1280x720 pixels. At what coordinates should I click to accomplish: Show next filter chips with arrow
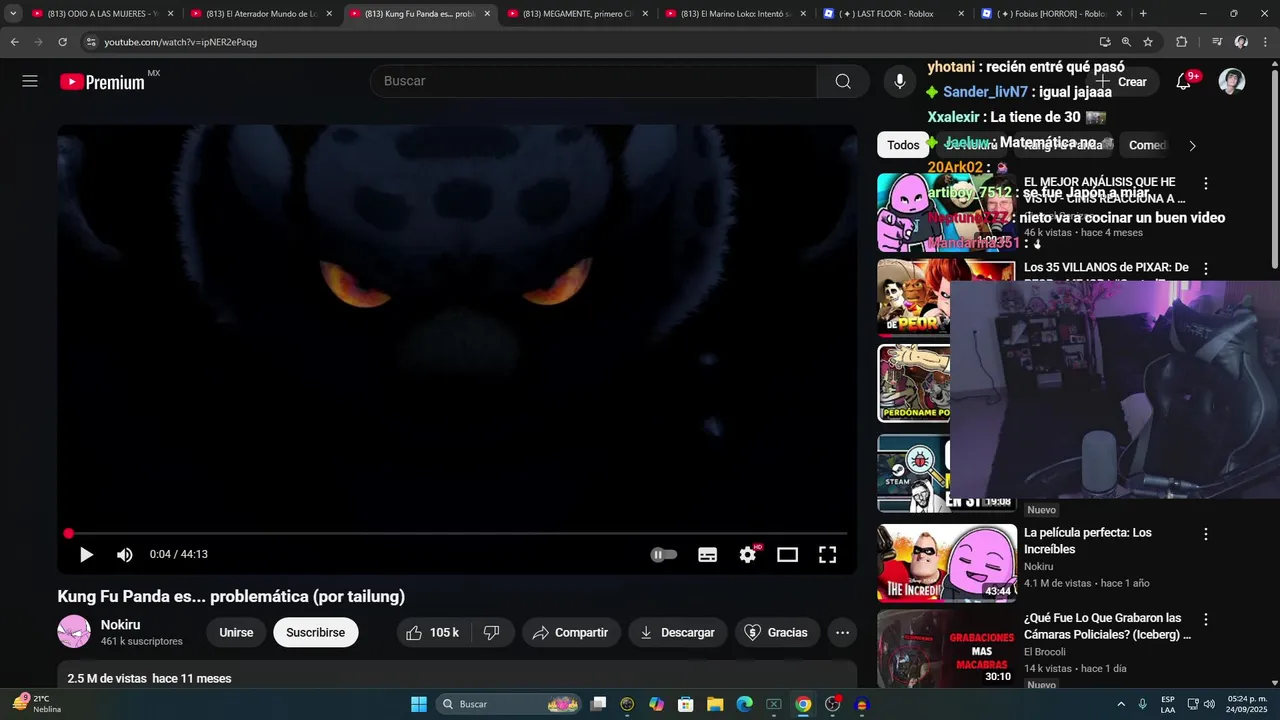coord(1192,145)
